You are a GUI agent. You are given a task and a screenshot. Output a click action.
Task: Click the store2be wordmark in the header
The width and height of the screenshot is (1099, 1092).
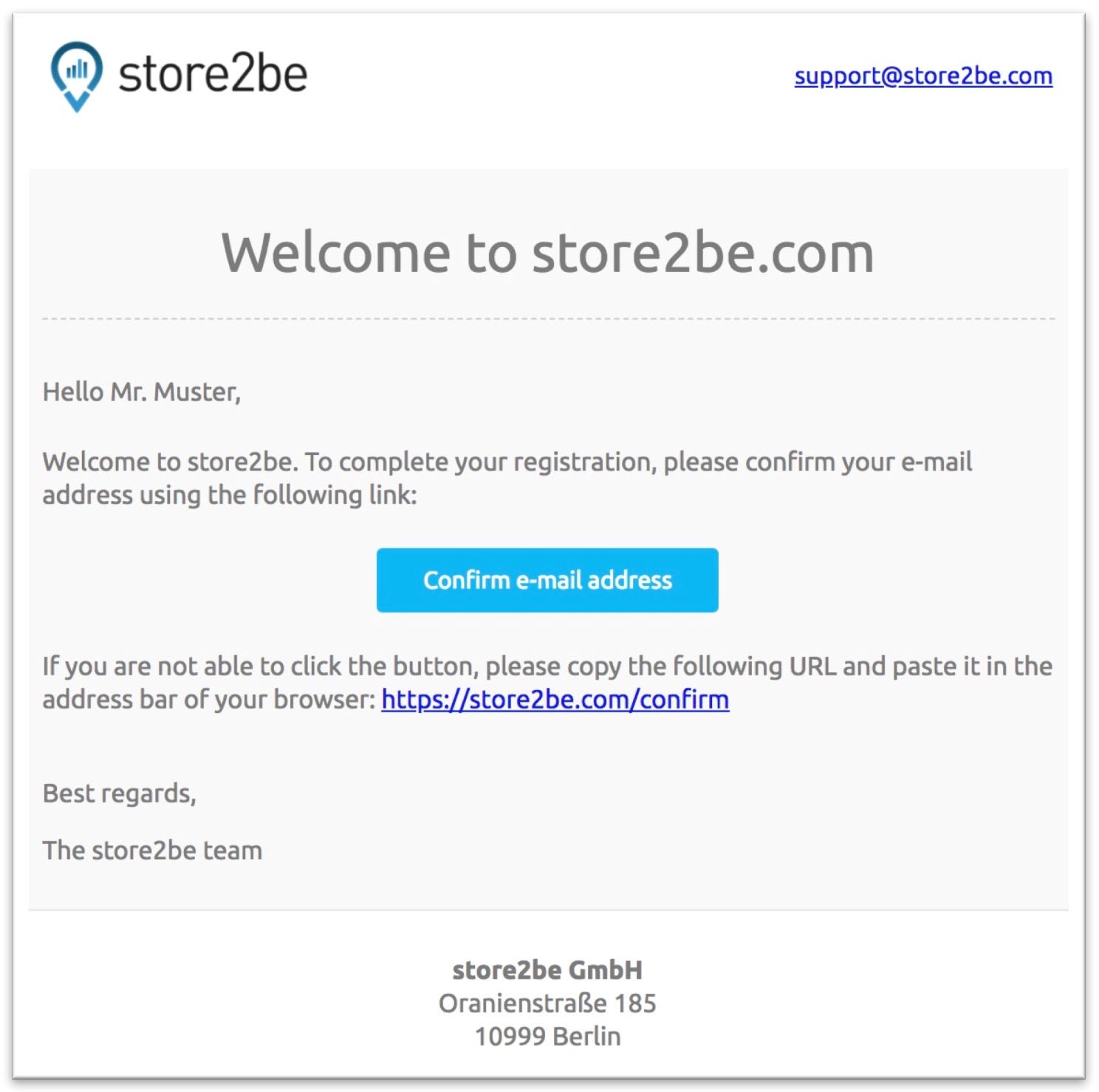click(213, 75)
